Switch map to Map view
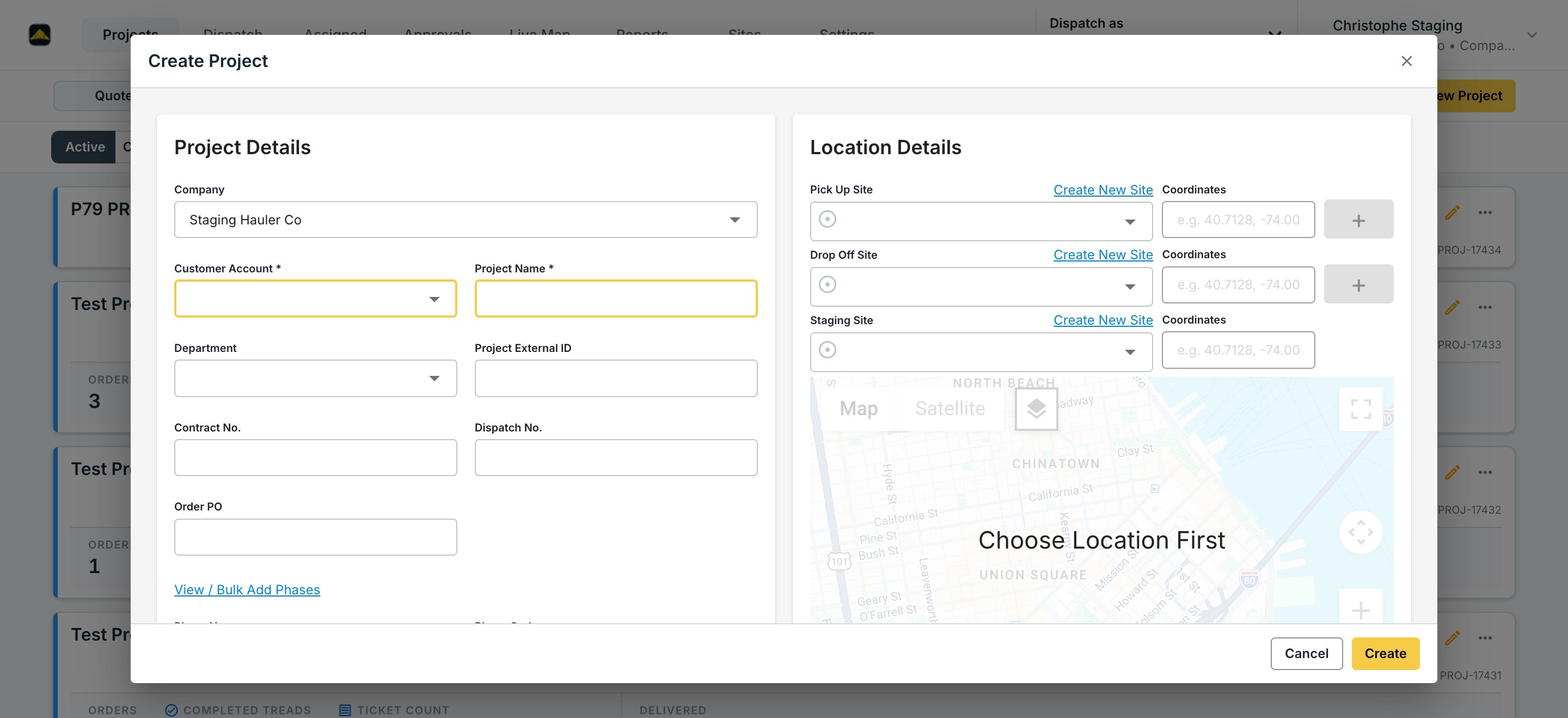Screen dimensions: 1568x718 [858, 408]
